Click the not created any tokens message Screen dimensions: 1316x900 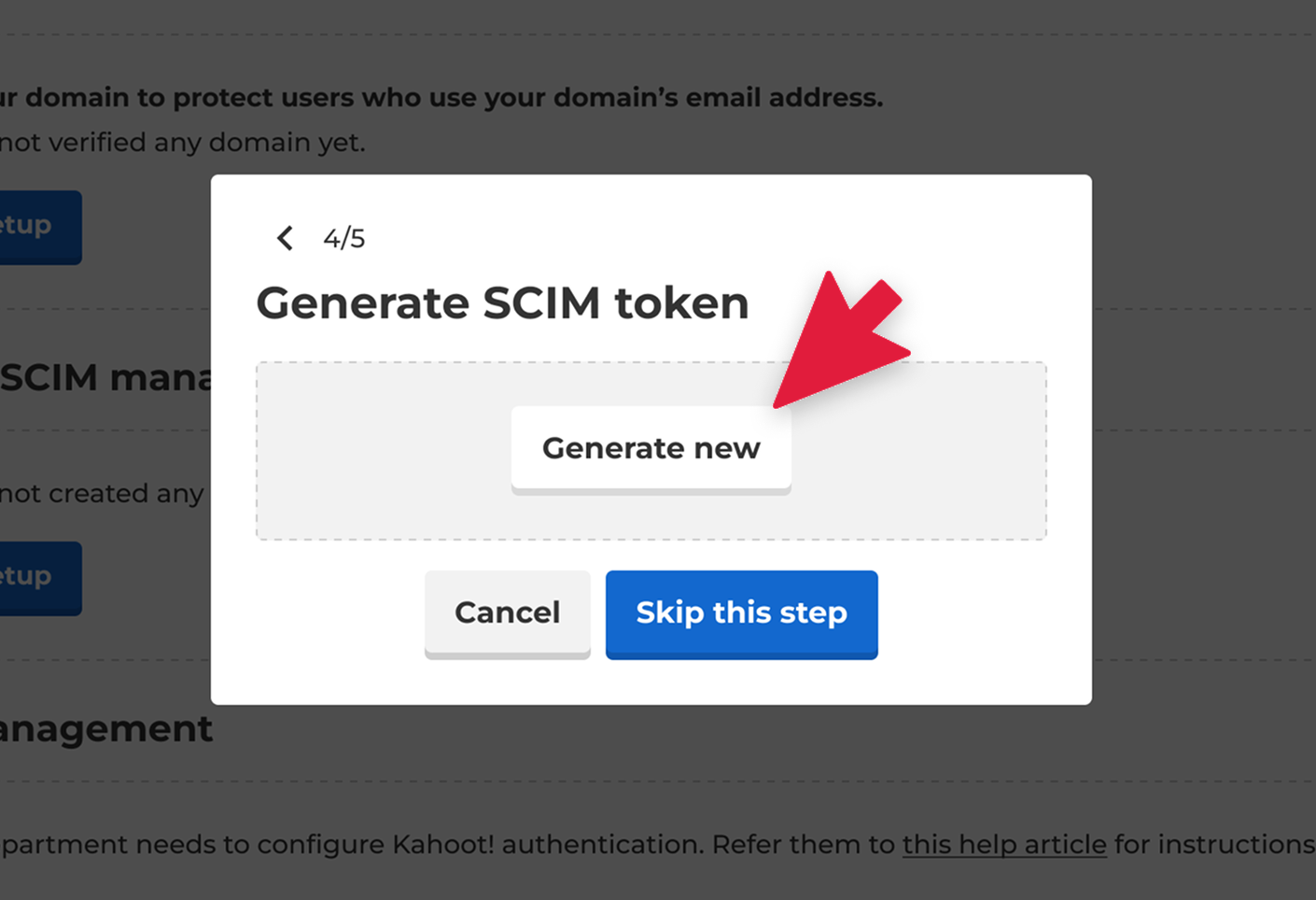[x=101, y=493]
